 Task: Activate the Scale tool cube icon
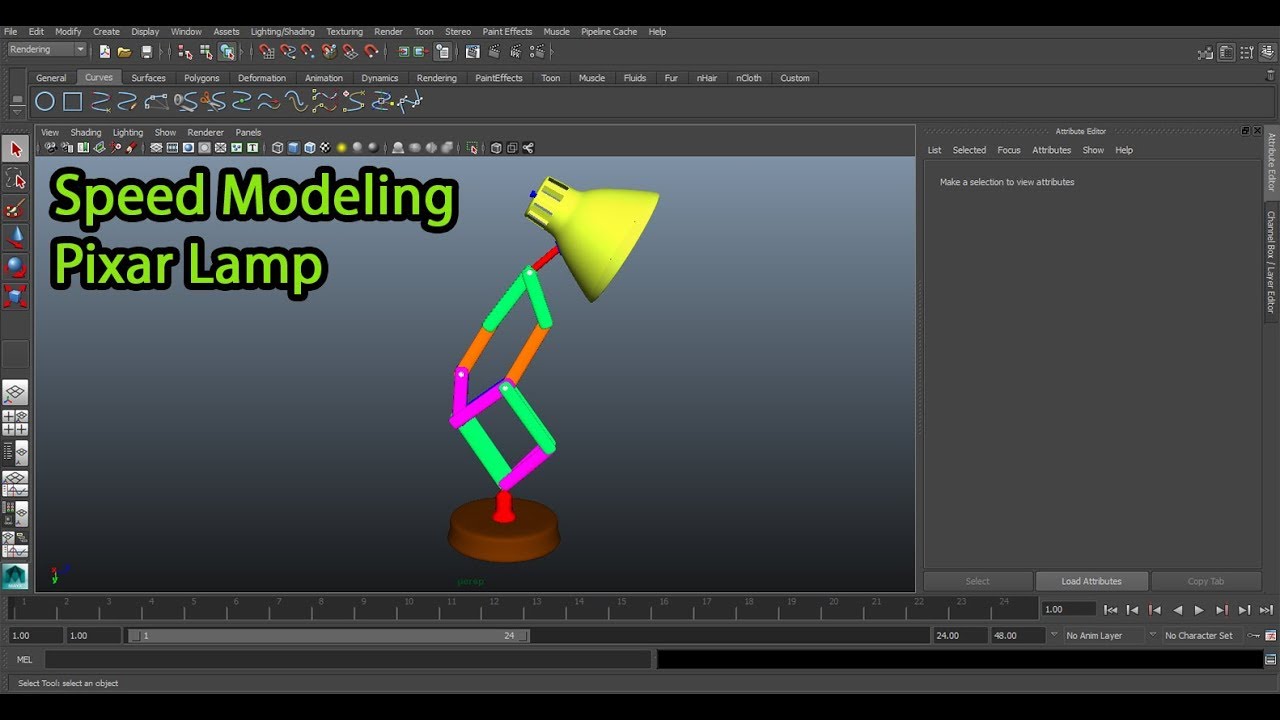15,296
